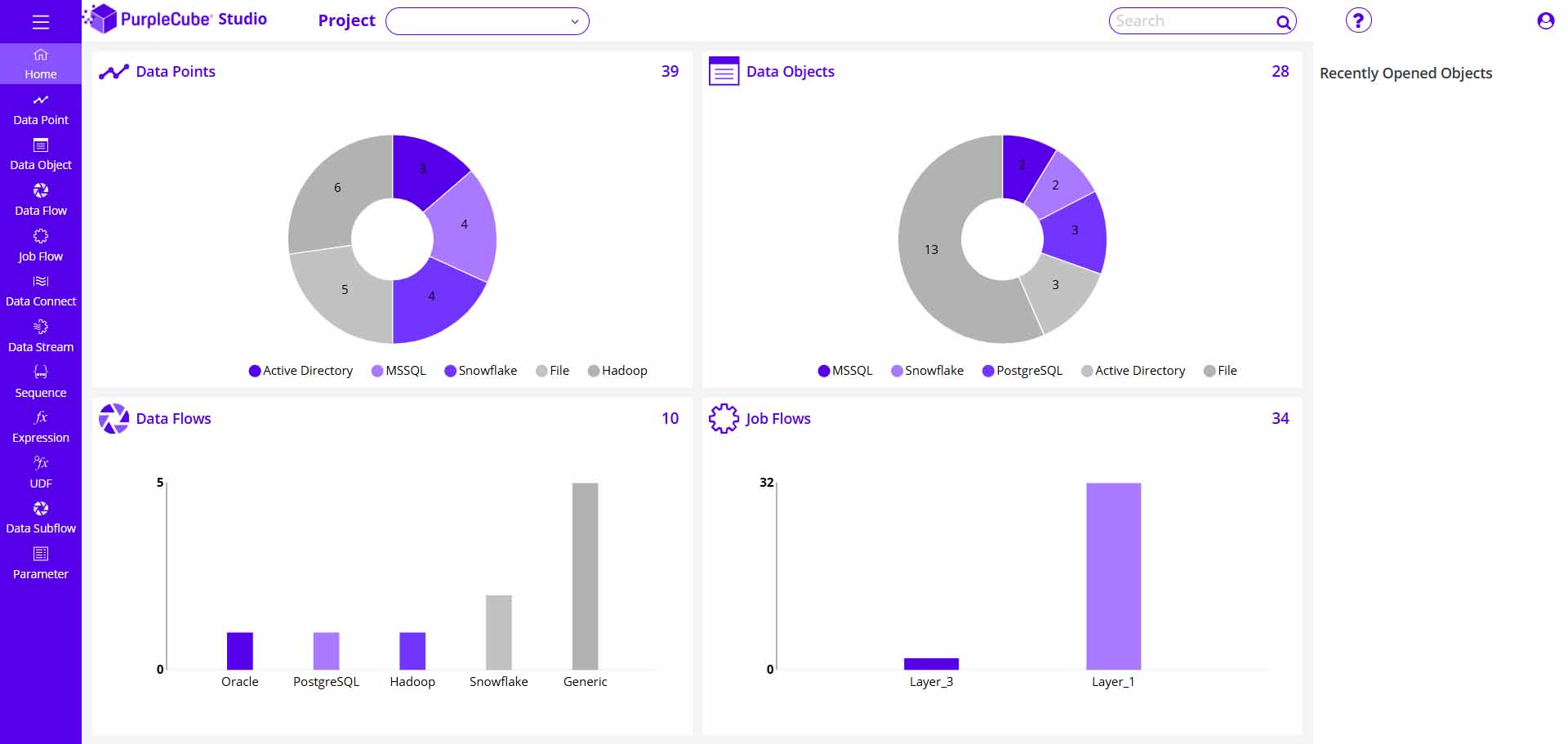This screenshot has height=744, width=1568.
Task: Select donut slice 3 in Data Points
Action: pyautogui.click(x=425, y=169)
